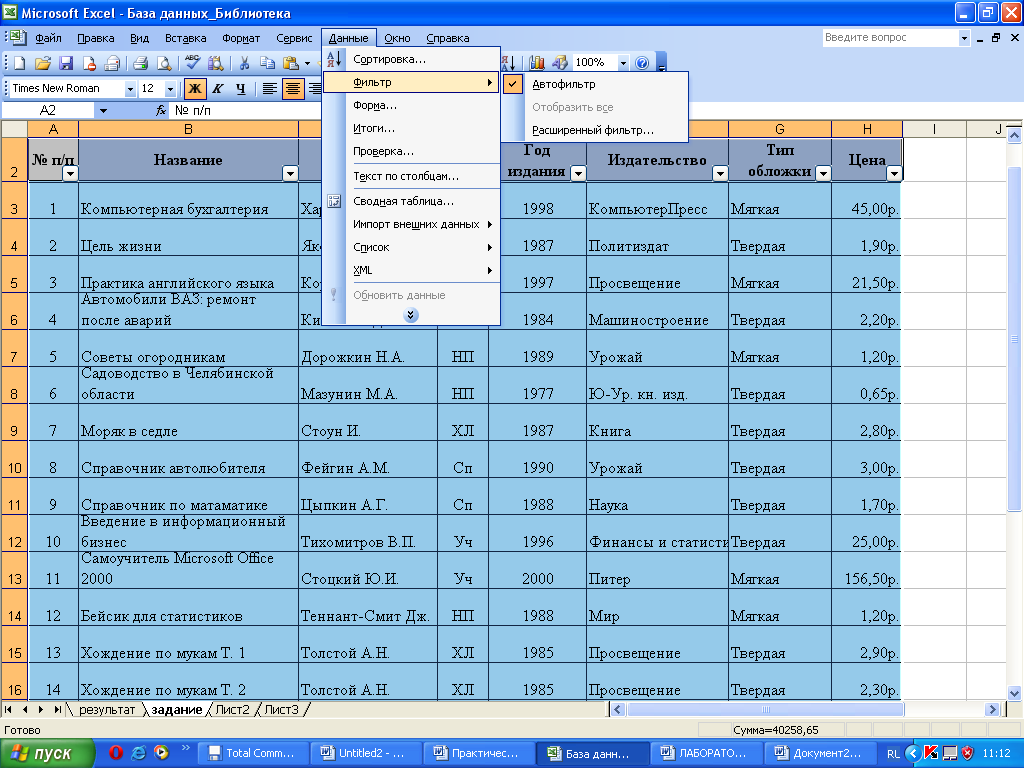Toggle center alignment button

(293, 88)
